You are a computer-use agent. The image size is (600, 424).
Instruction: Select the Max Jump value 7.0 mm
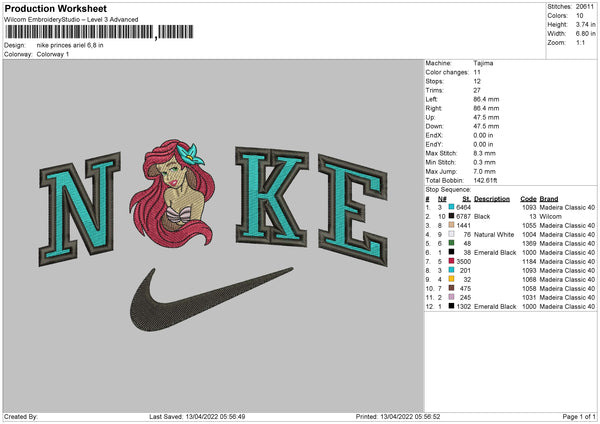(x=484, y=171)
